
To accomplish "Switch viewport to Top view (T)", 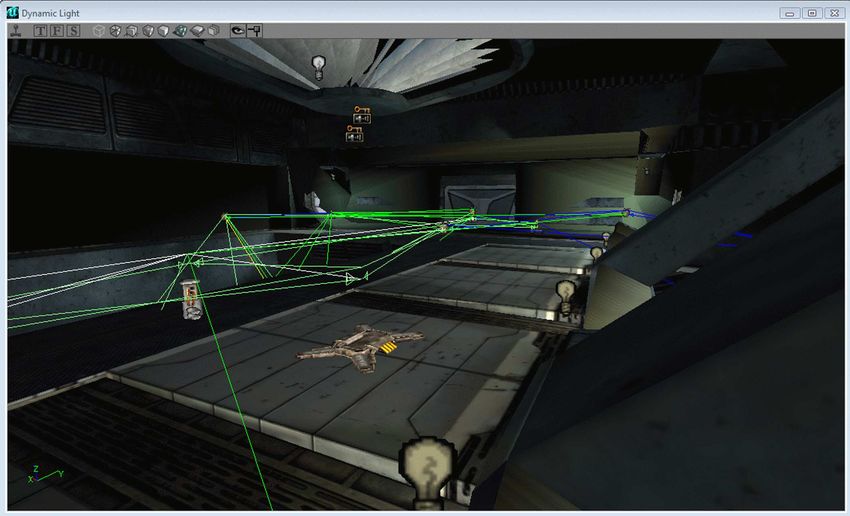I will click(x=40, y=31).
